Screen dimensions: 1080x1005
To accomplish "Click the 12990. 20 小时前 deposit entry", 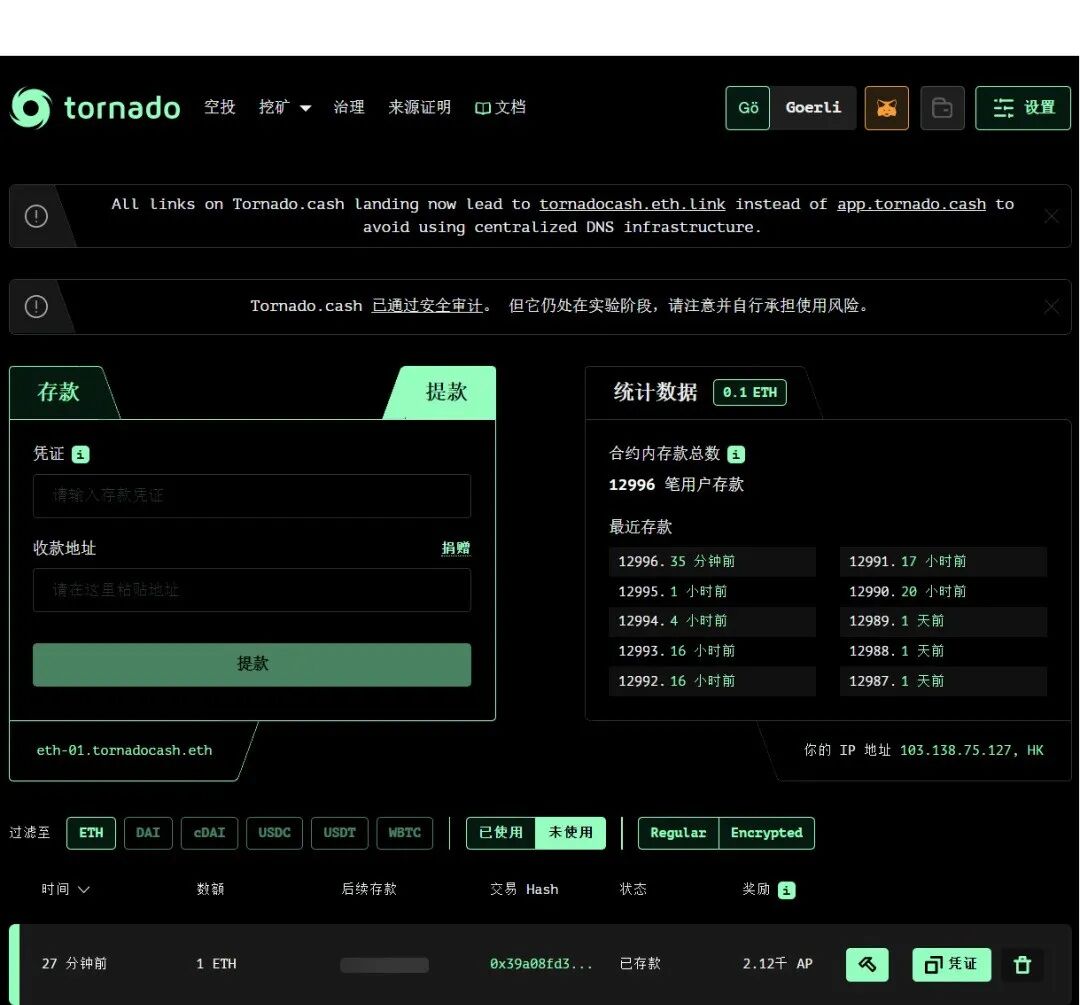I will click(x=944, y=592).
